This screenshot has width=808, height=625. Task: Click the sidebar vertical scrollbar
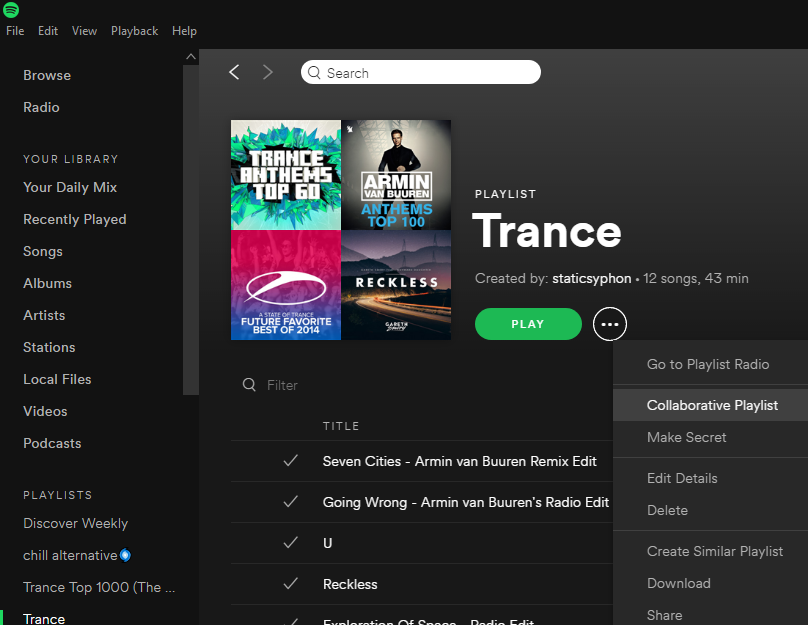point(190,220)
